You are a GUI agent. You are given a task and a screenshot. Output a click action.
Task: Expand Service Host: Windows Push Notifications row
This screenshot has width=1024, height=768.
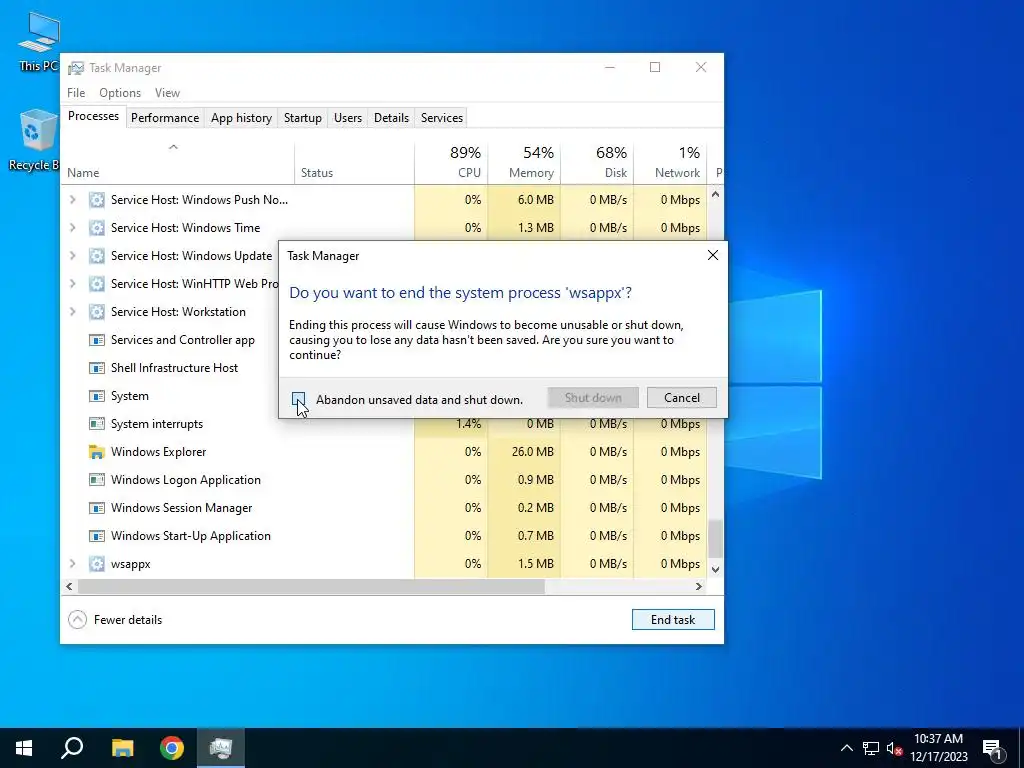point(72,200)
